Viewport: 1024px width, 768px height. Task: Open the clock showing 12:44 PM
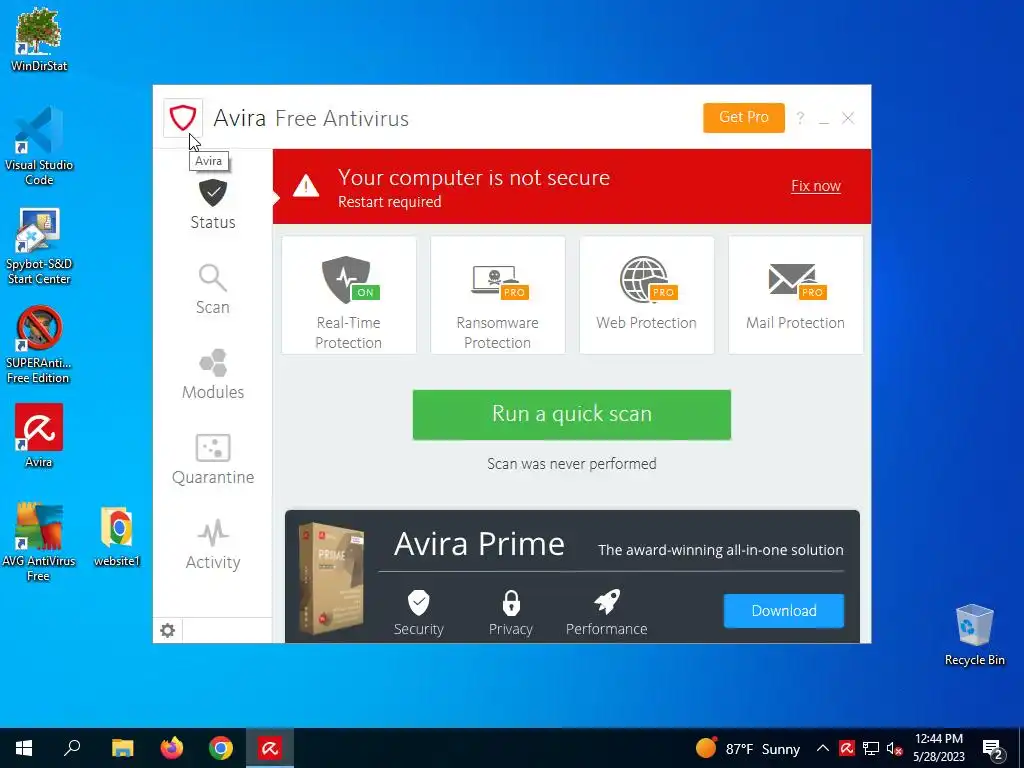tap(938, 748)
